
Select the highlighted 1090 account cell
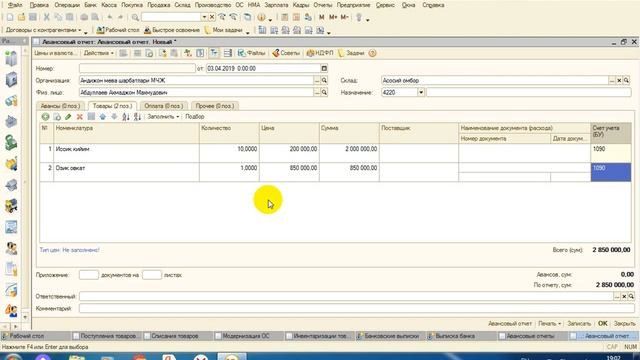coord(611,172)
